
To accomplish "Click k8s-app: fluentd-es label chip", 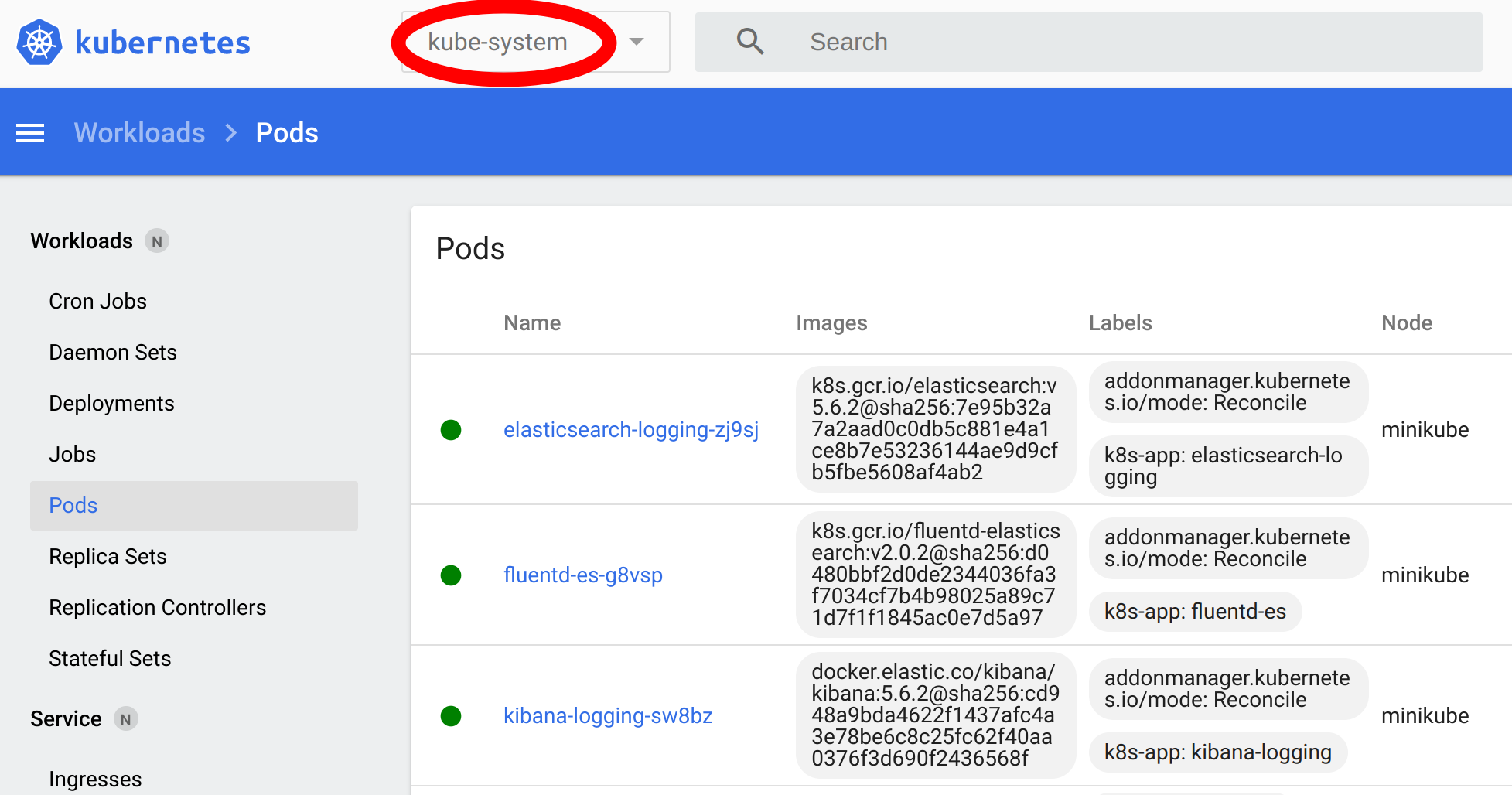I will (x=1195, y=612).
